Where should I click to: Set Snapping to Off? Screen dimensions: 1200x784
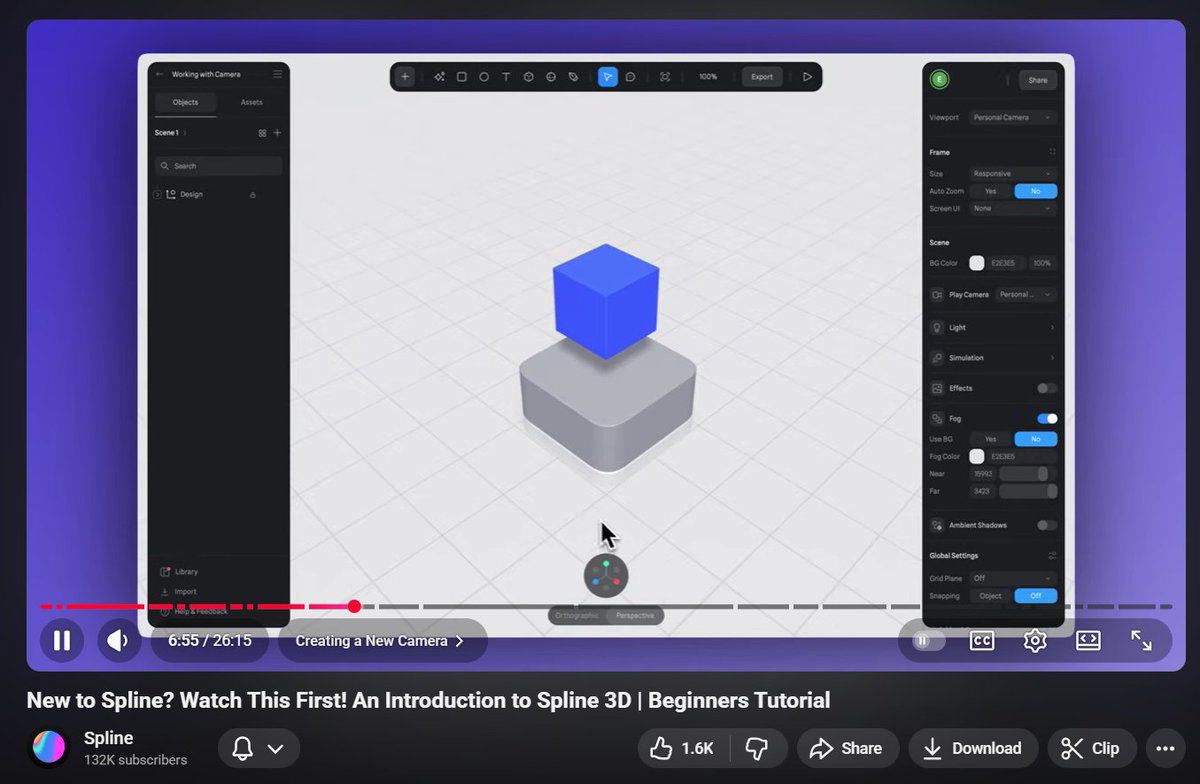[x=1036, y=596]
